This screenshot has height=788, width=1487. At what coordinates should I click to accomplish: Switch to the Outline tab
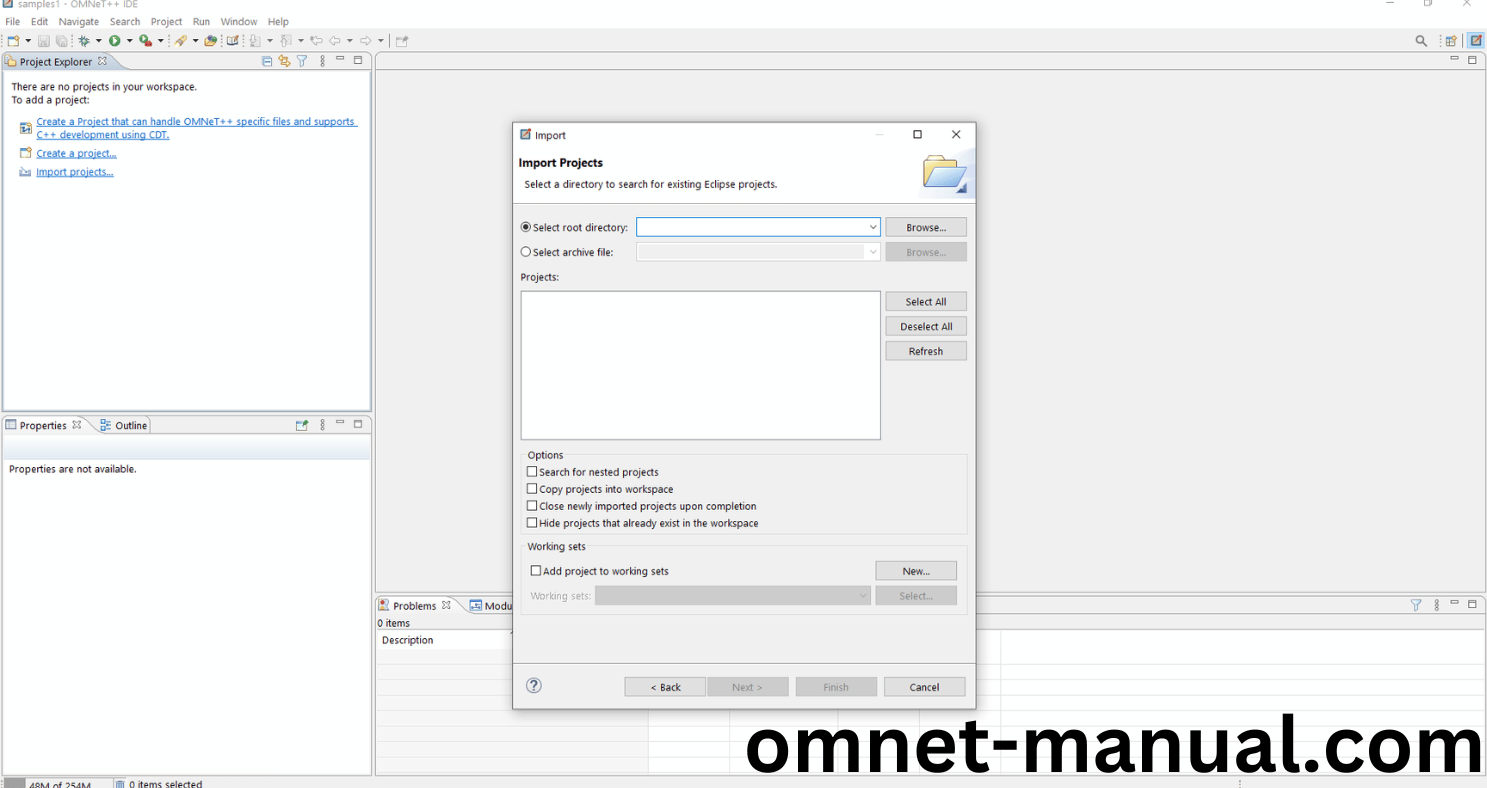(x=123, y=425)
